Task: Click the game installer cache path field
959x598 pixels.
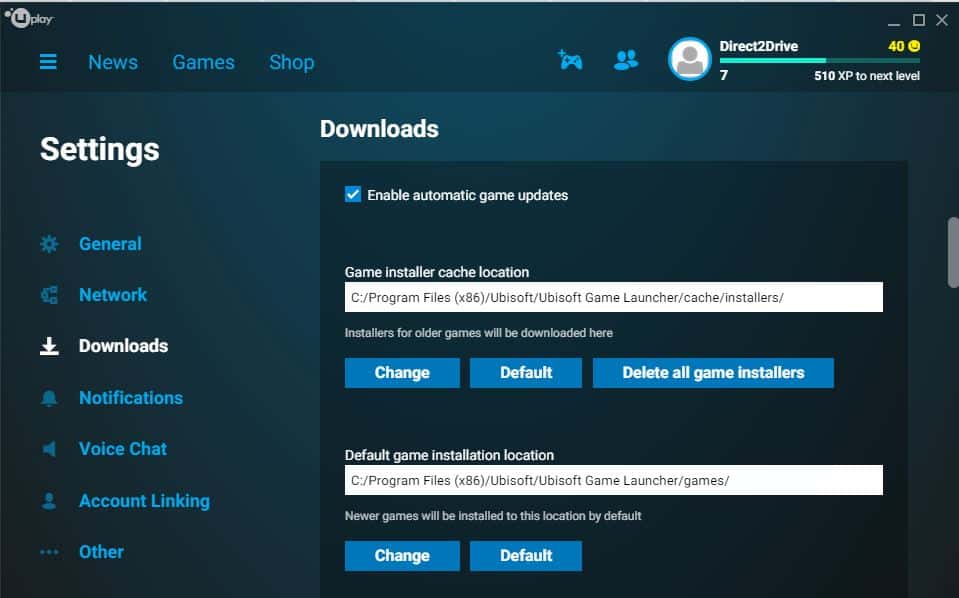Action: click(x=614, y=297)
